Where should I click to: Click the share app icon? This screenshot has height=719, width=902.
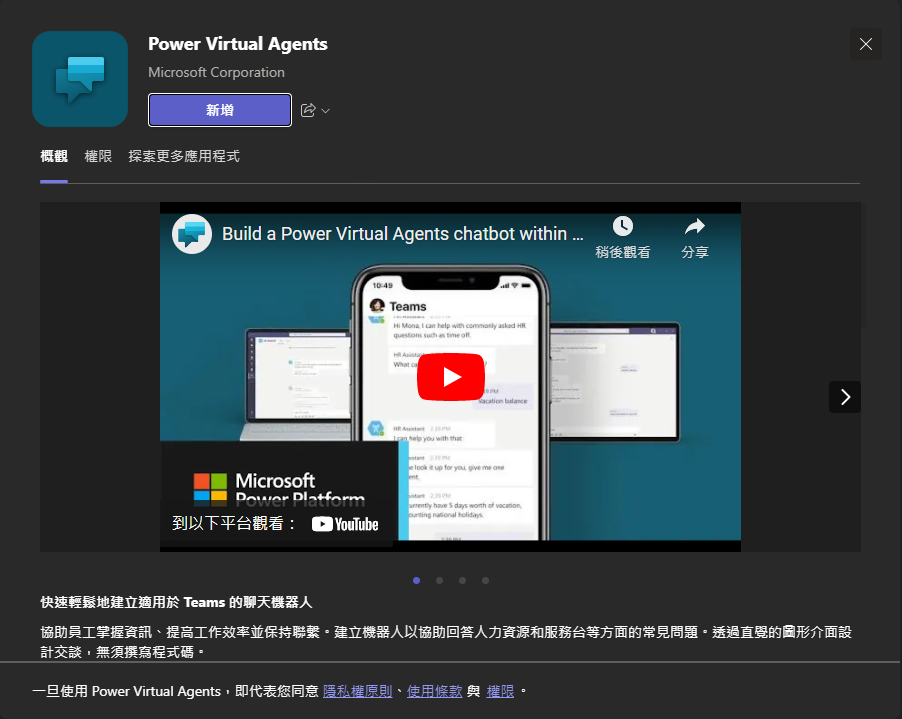click(308, 110)
